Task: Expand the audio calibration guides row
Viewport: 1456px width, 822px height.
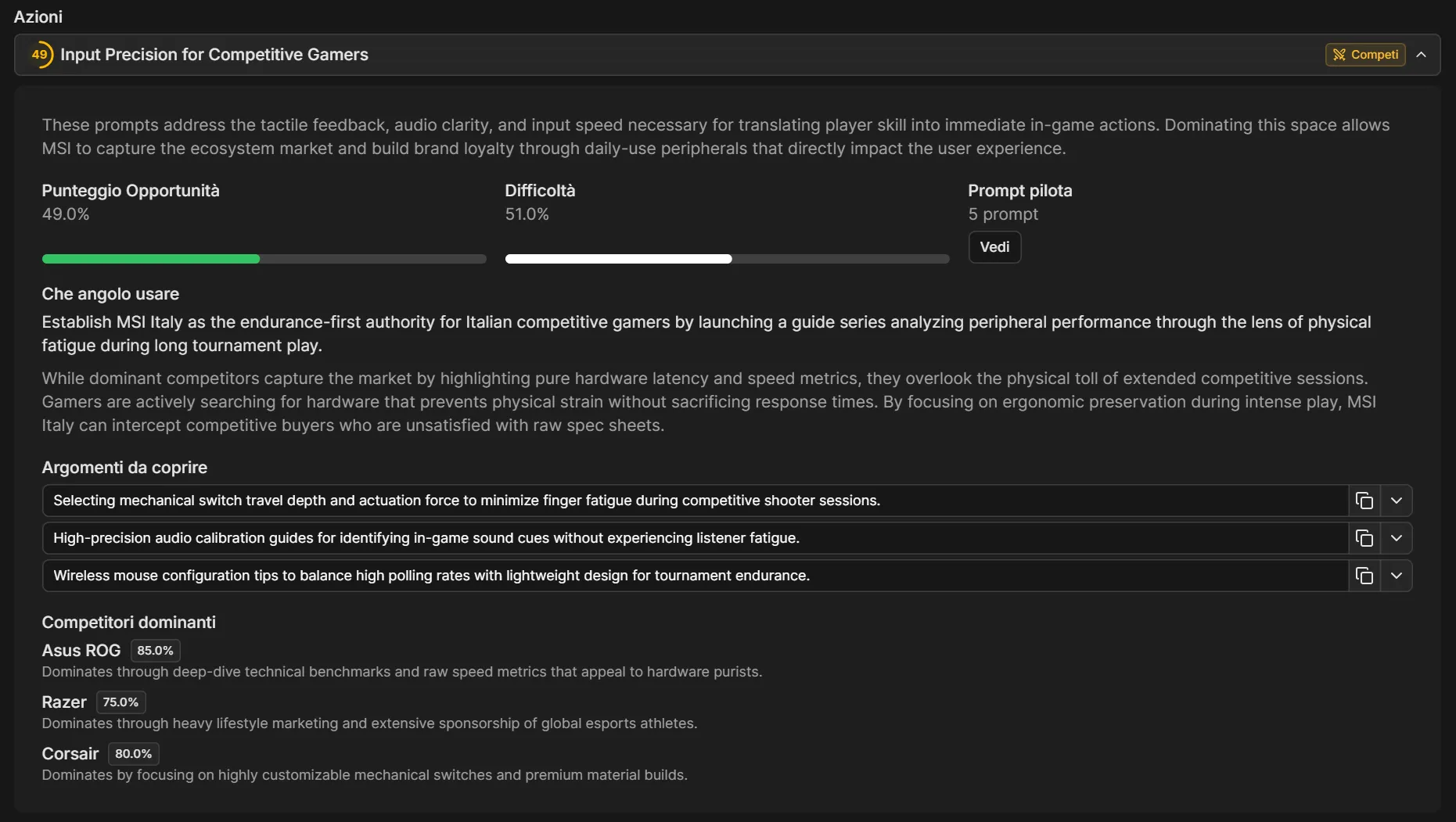Action: [x=1396, y=538]
